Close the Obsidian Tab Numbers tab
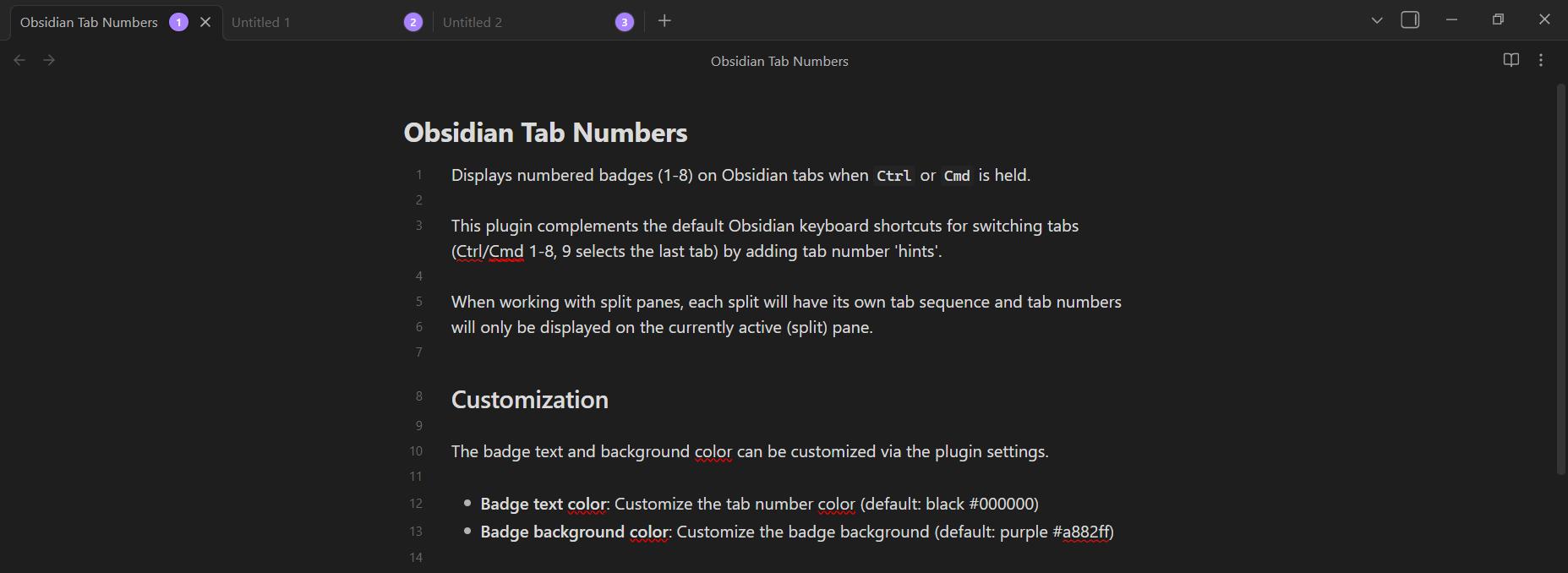The image size is (1568, 573). tap(205, 22)
